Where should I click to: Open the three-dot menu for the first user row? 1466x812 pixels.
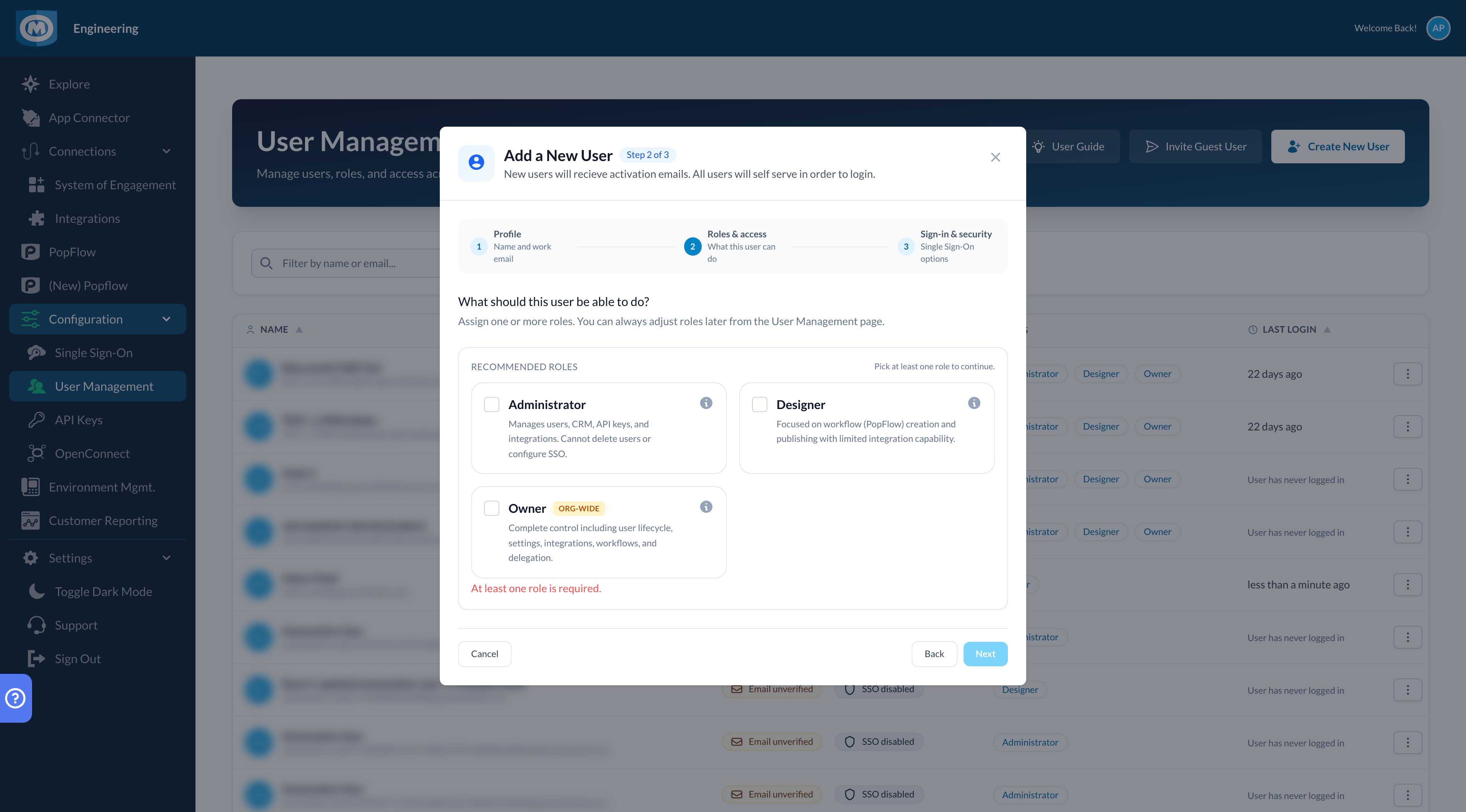point(1408,374)
